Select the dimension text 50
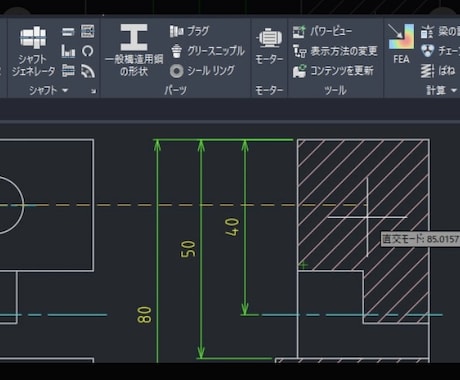 [188, 249]
